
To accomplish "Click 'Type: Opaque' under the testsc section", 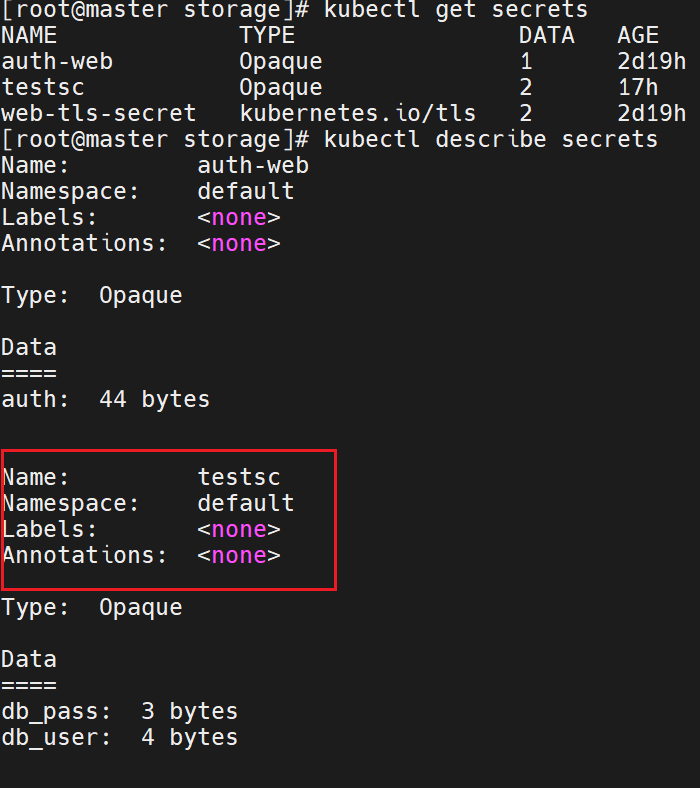I will (92, 608).
